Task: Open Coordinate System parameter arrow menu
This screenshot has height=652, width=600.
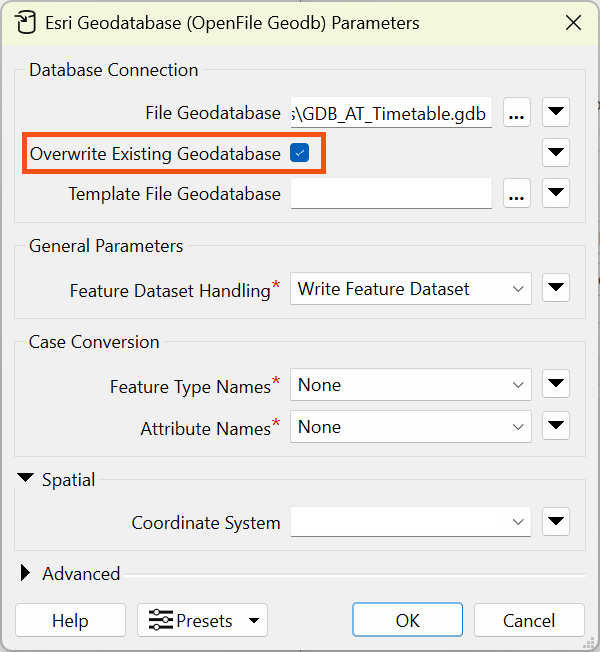Action: click(556, 521)
